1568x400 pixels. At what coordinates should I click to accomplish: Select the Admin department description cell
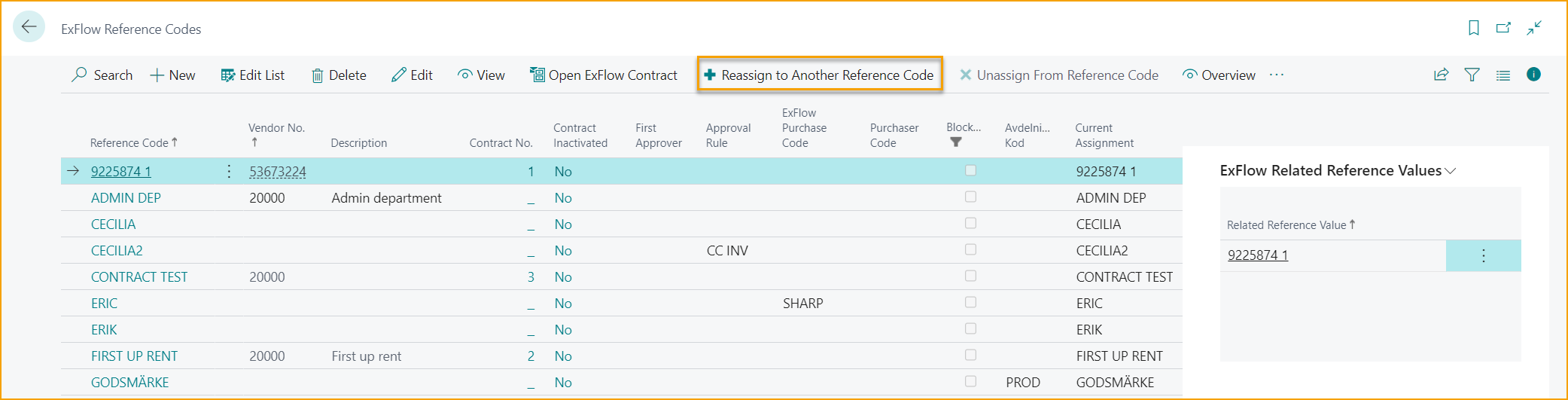pos(386,197)
